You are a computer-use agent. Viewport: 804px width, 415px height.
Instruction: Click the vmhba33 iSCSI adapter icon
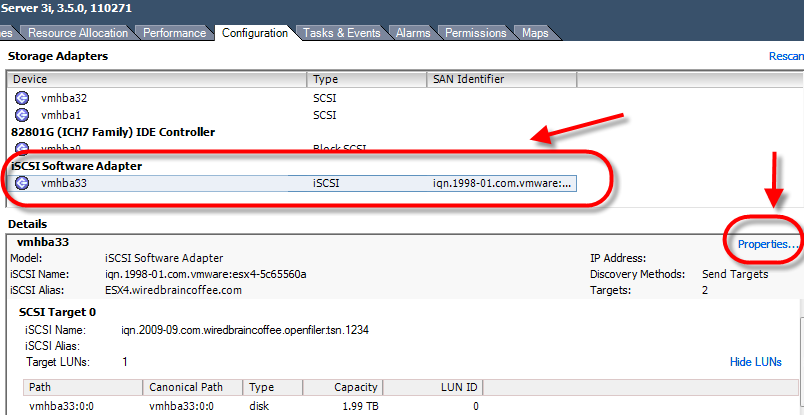22,183
